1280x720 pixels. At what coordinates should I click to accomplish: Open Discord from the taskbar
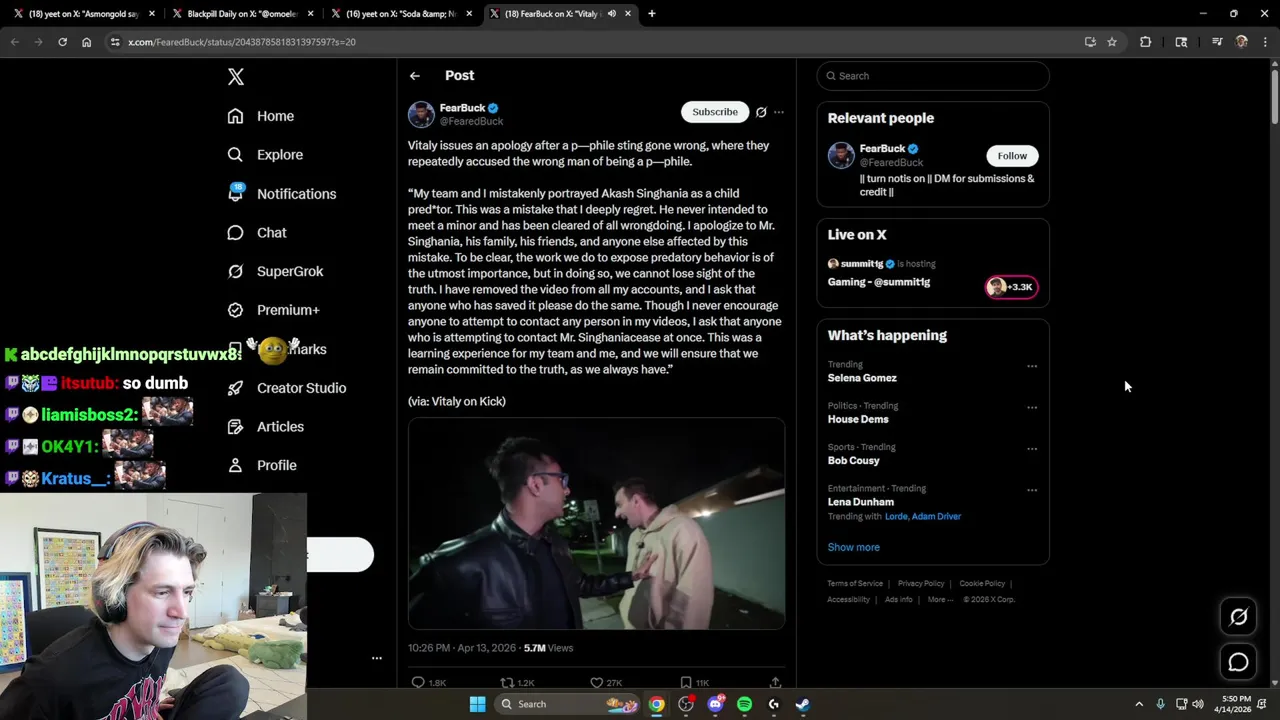pyautogui.click(x=715, y=704)
